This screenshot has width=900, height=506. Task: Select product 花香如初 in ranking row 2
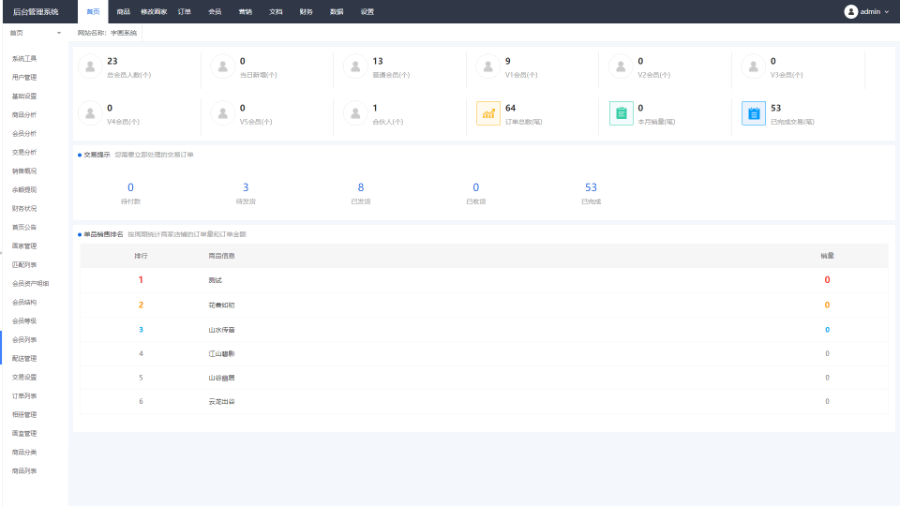click(222, 305)
